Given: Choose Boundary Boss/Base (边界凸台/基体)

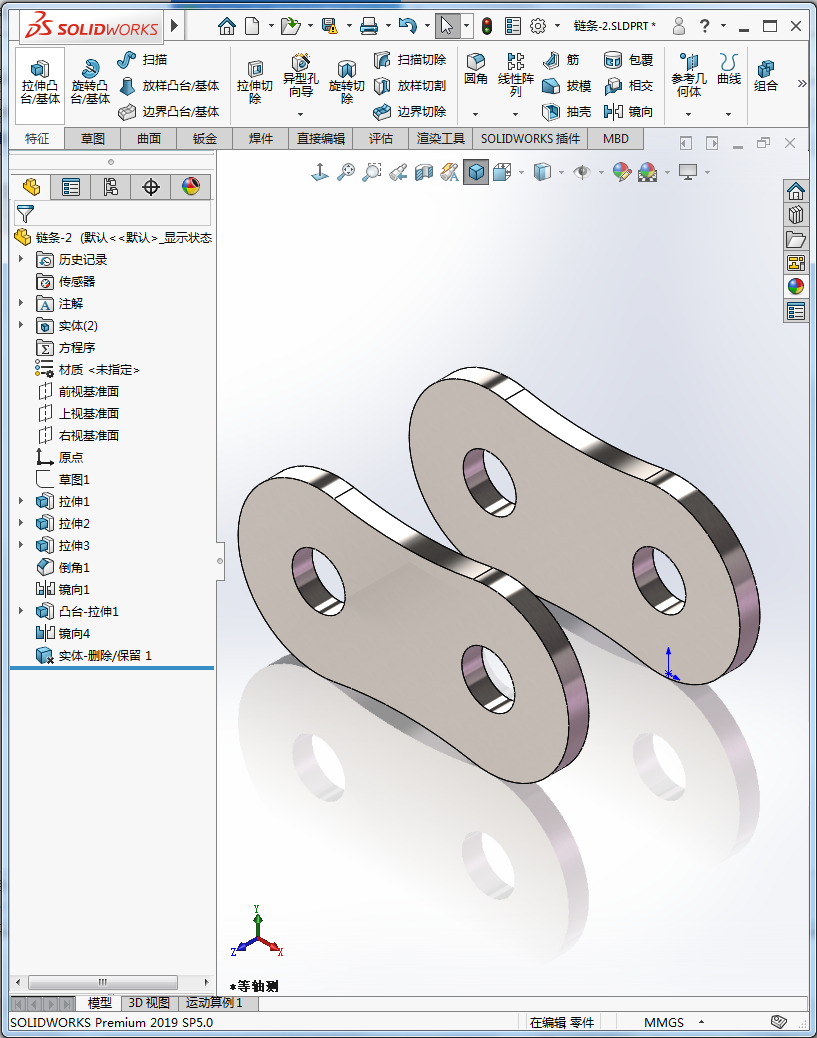Looking at the screenshot, I should click(169, 111).
